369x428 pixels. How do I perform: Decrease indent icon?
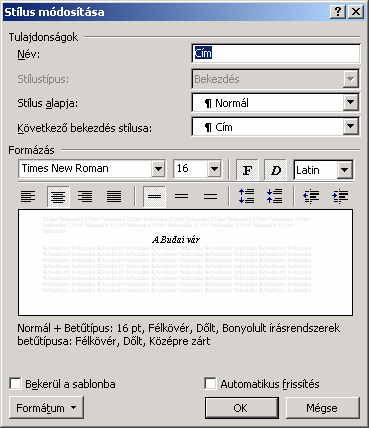coord(311,196)
